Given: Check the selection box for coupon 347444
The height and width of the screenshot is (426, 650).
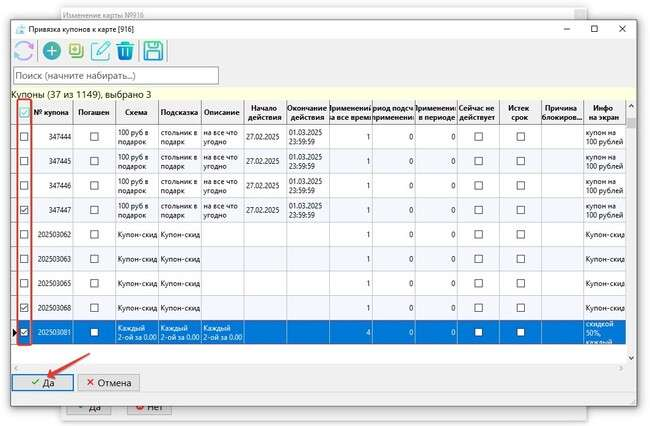Looking at the screenshot, I should (24, 136).
